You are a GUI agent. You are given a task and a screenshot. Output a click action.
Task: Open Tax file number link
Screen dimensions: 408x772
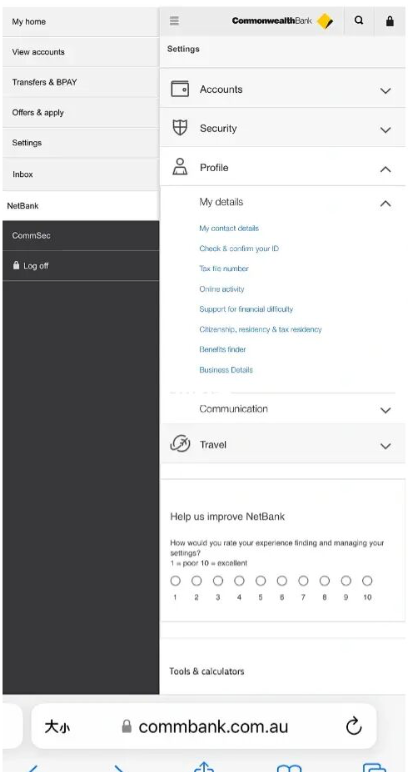click(224, 269)
